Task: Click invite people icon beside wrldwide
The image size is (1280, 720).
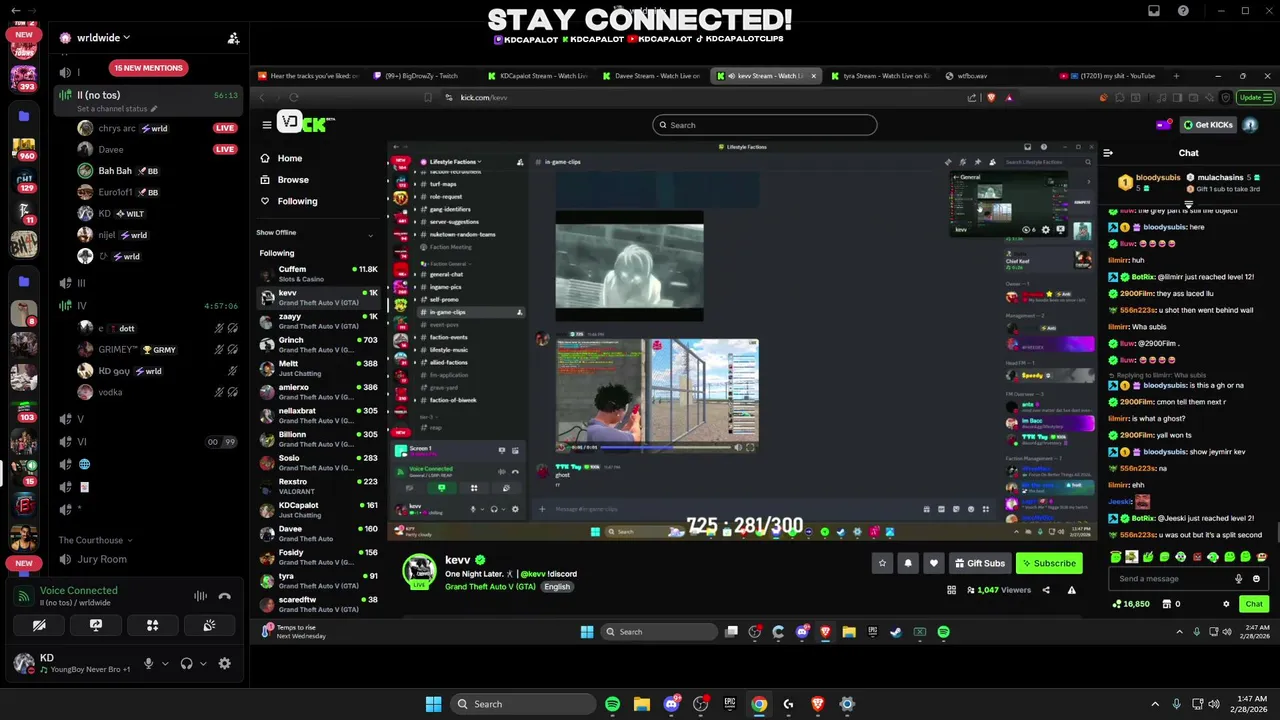Action: 233,38
